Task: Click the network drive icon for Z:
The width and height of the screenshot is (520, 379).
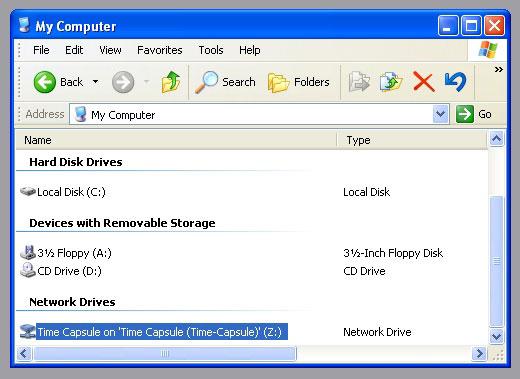Action: 27,331
